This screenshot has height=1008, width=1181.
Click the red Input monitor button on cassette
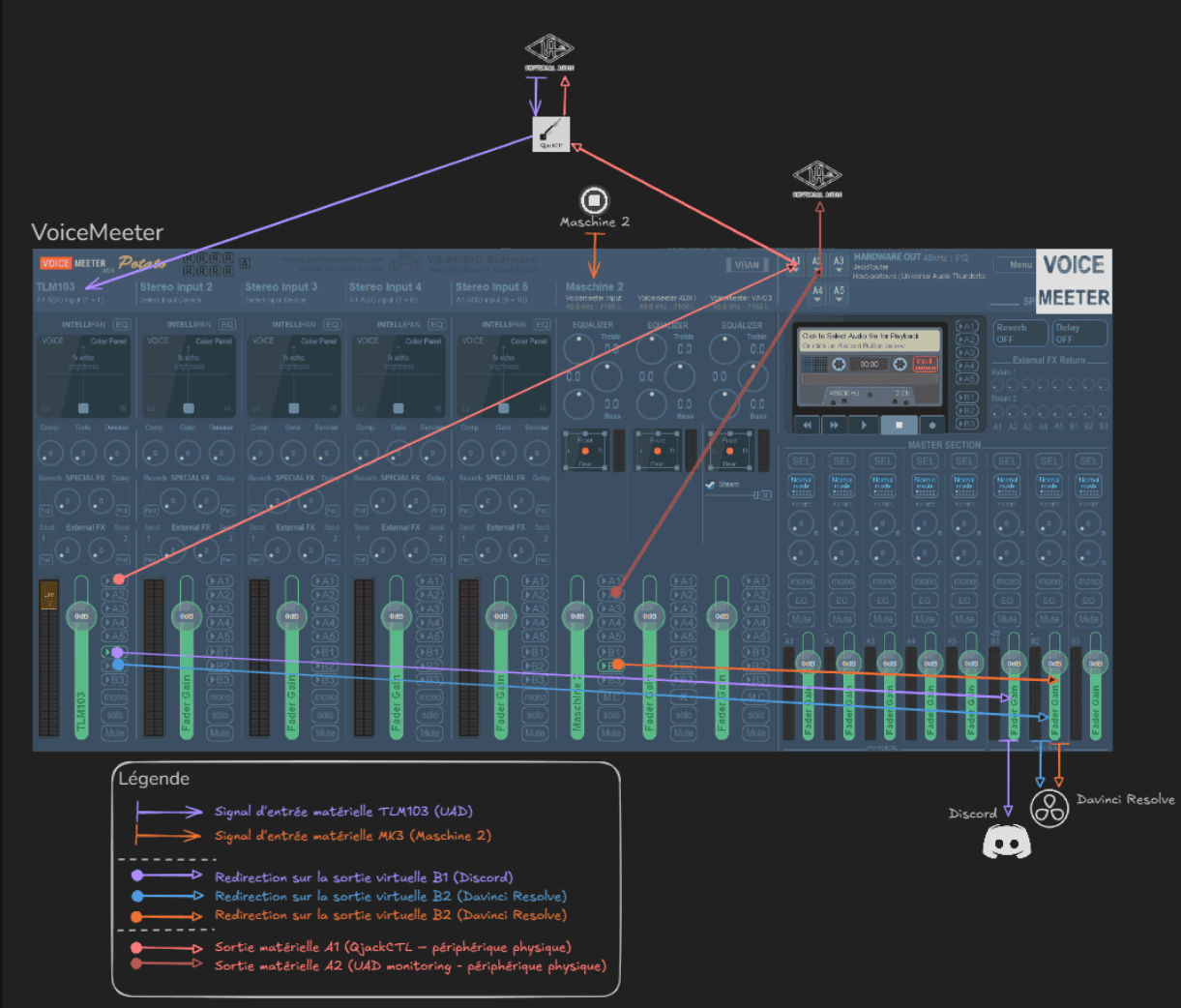click(x=926, y=364)
